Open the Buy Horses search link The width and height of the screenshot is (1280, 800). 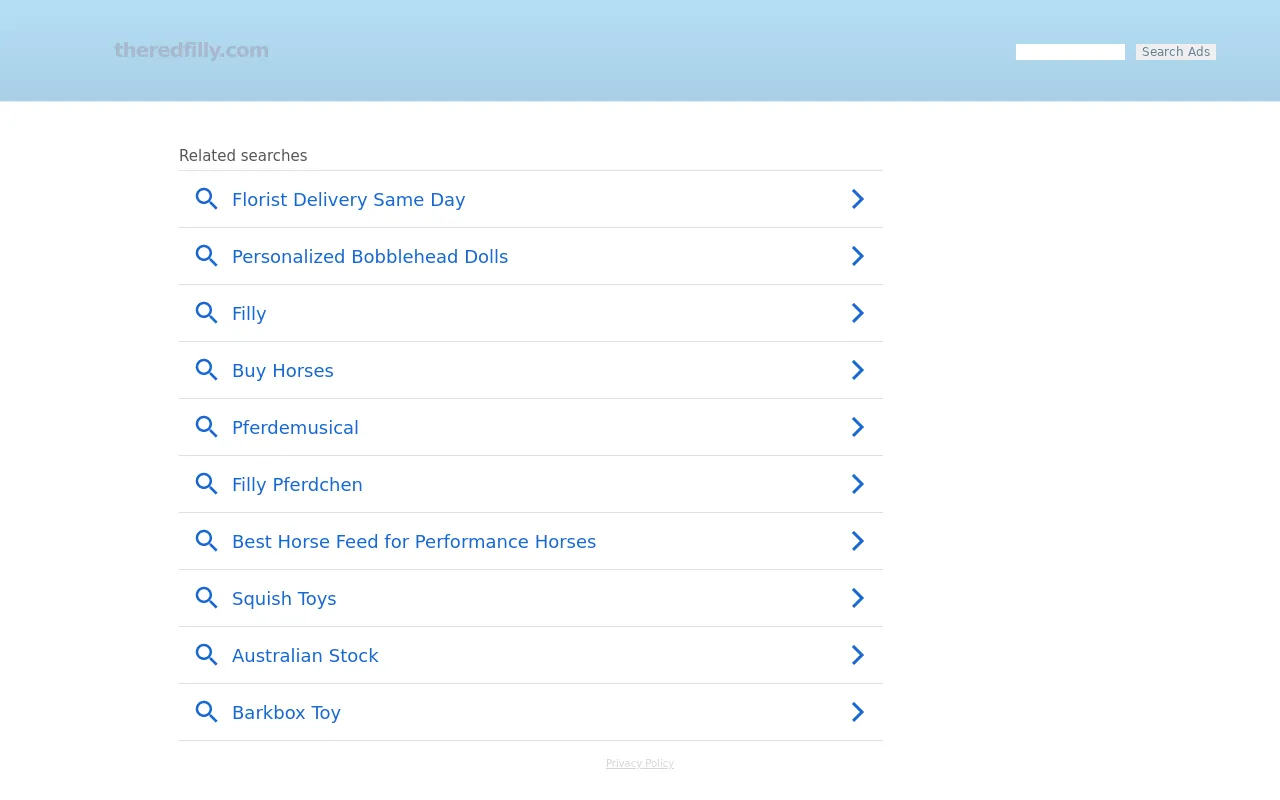(x=283, y=371)
